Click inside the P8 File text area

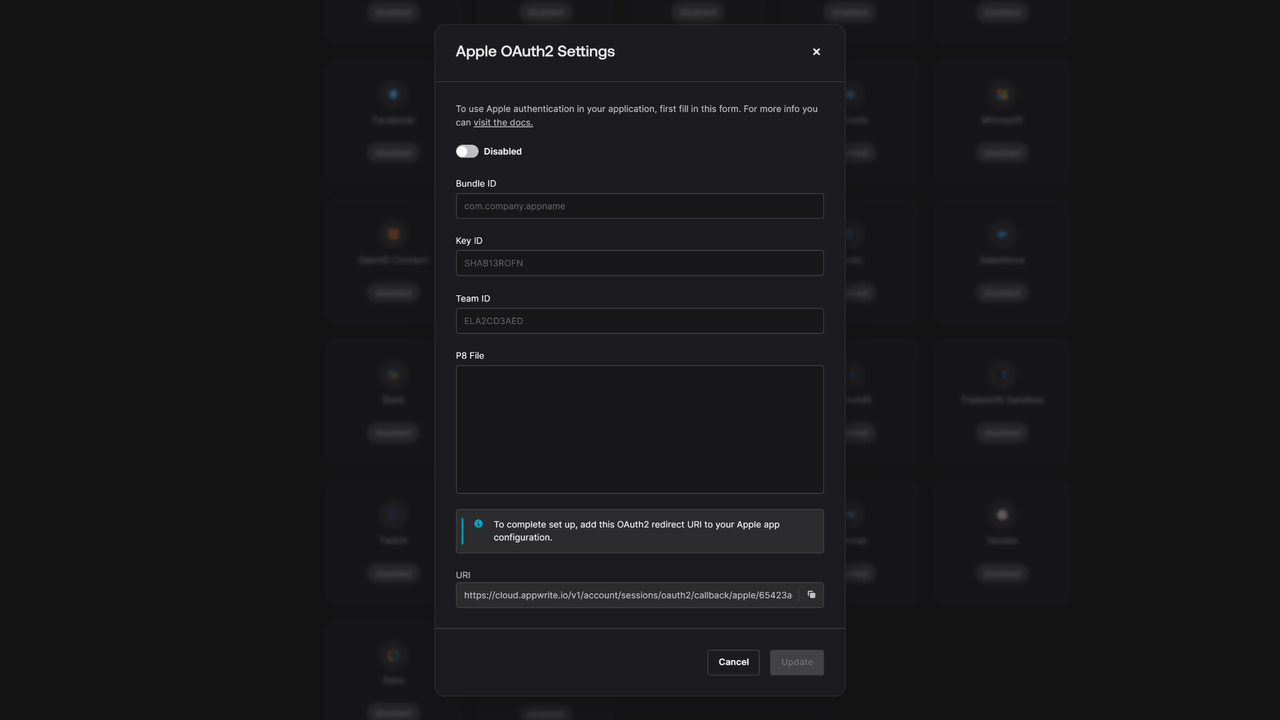point(640,429)
